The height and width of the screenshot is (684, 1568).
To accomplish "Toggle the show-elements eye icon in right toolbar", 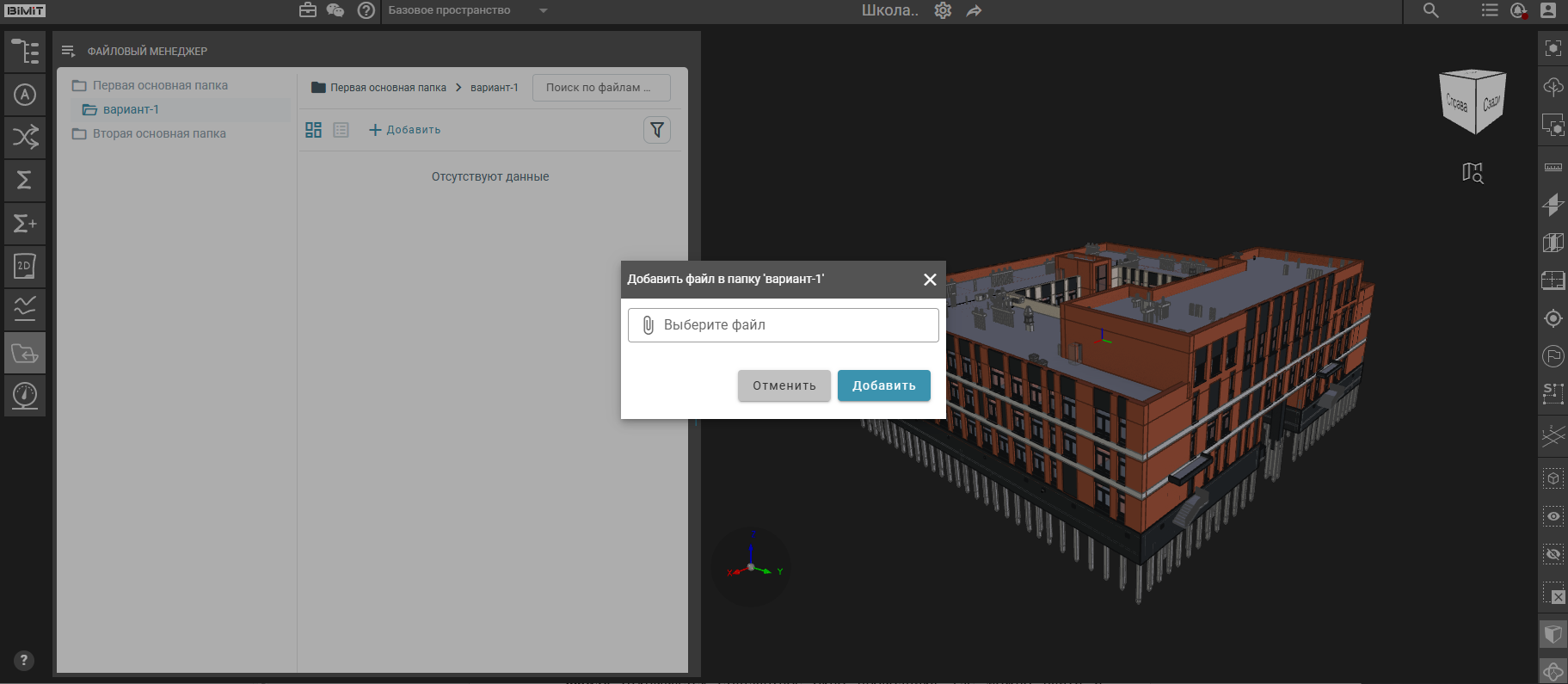I will (1553, 516).
